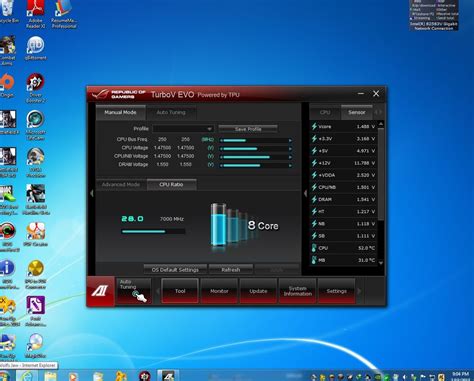Viewport: 474px width, 381px height.
Task: Collapse the sensor panel left arrow
Action: tap(305, 193)
